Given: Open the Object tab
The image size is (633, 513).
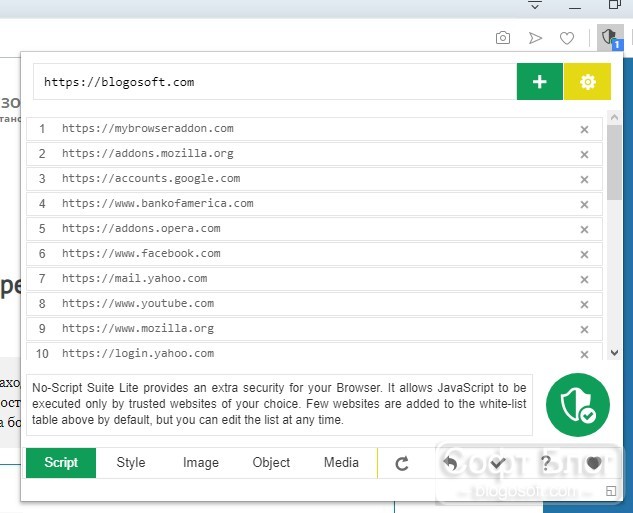Looking at the screenshot, I should pos(271,463).
